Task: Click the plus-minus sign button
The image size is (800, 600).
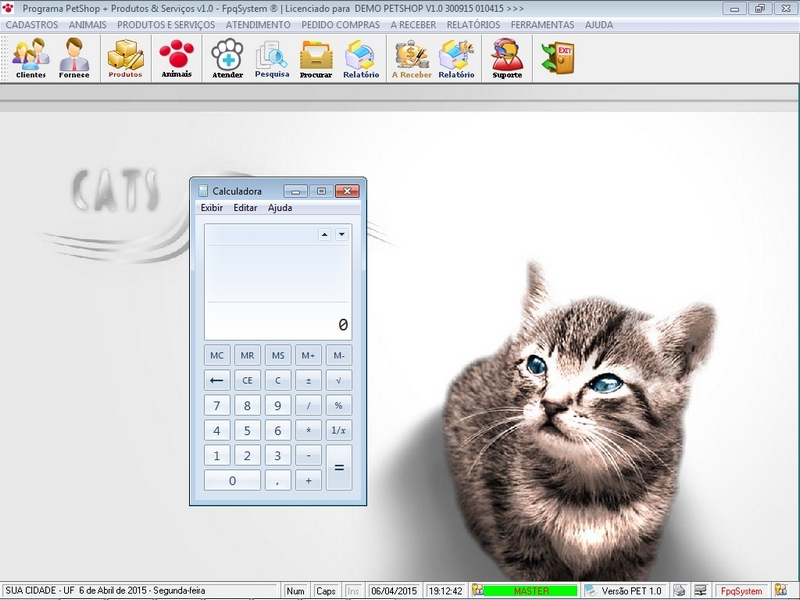Action: (x=308, y=380)
